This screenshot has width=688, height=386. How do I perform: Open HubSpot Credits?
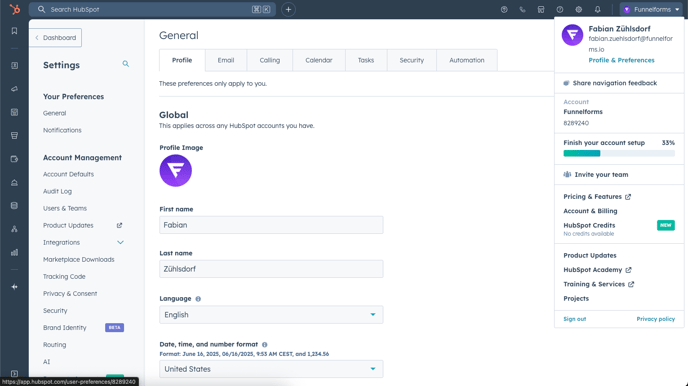(589, 225)
